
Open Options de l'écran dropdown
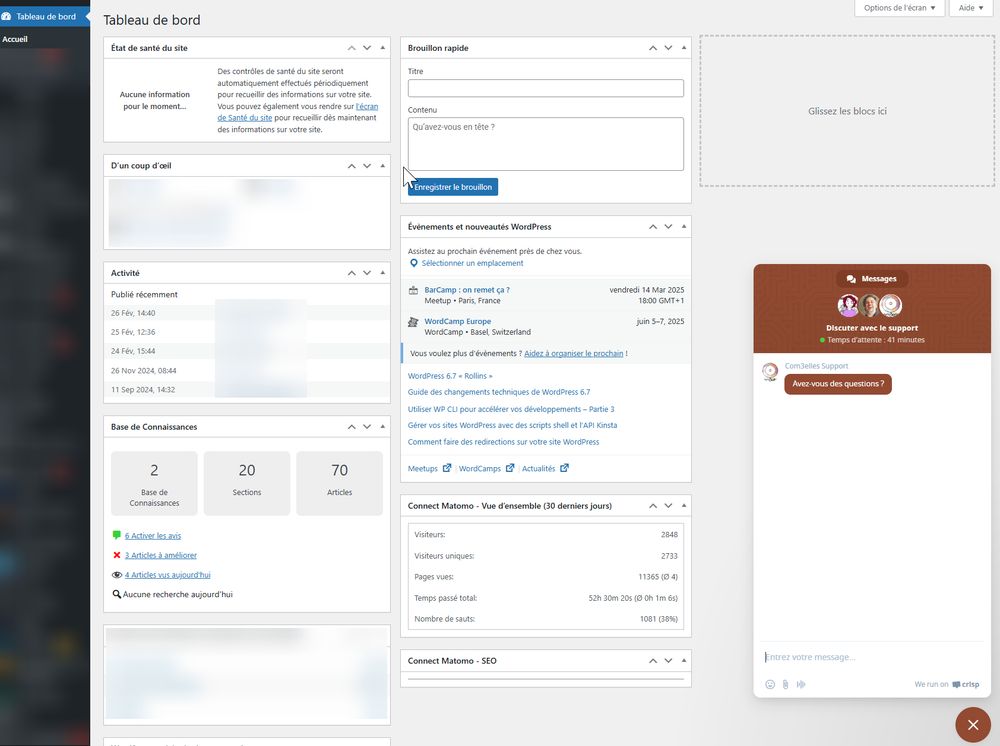tap(899, 8)
